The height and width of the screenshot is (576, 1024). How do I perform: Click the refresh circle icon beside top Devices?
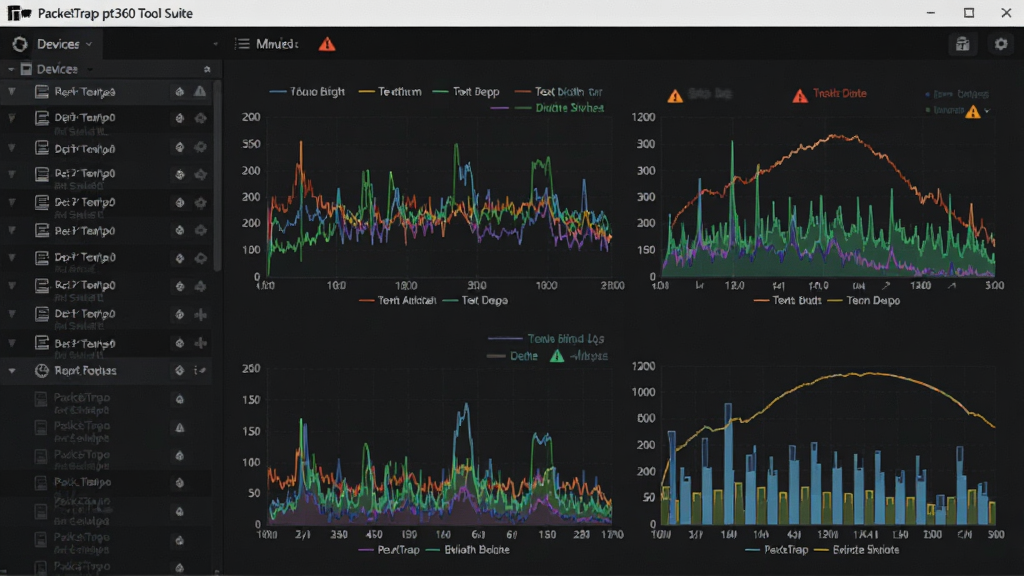(20, 44)
